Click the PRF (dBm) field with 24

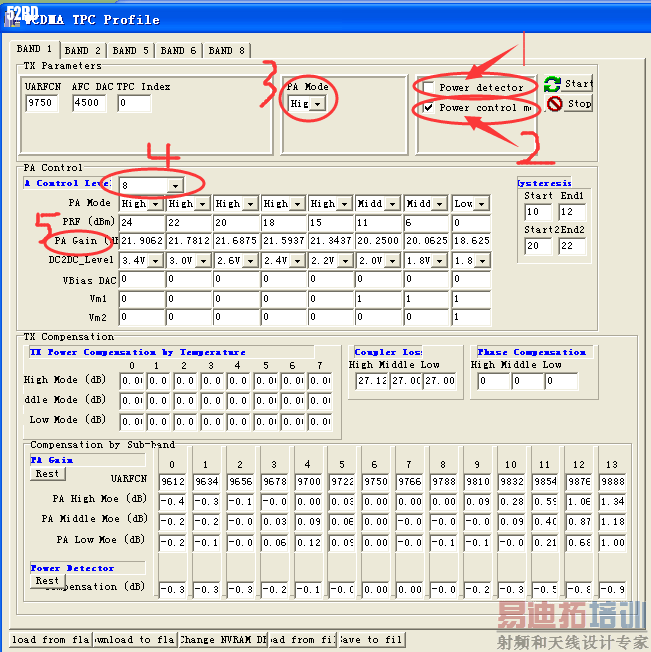[142, 222]
